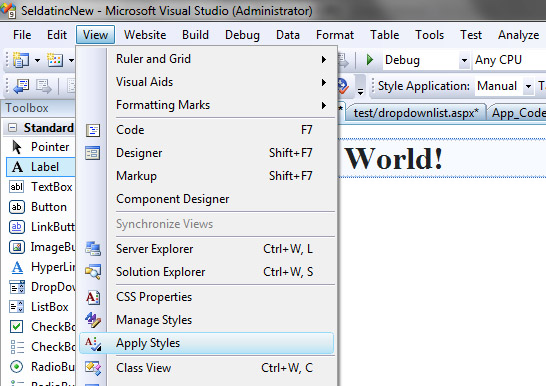Select the CheckBoxList control in Toolbox
Image resolution: width=546 pixels, height=386 pixels.
(x=41, y=347)
